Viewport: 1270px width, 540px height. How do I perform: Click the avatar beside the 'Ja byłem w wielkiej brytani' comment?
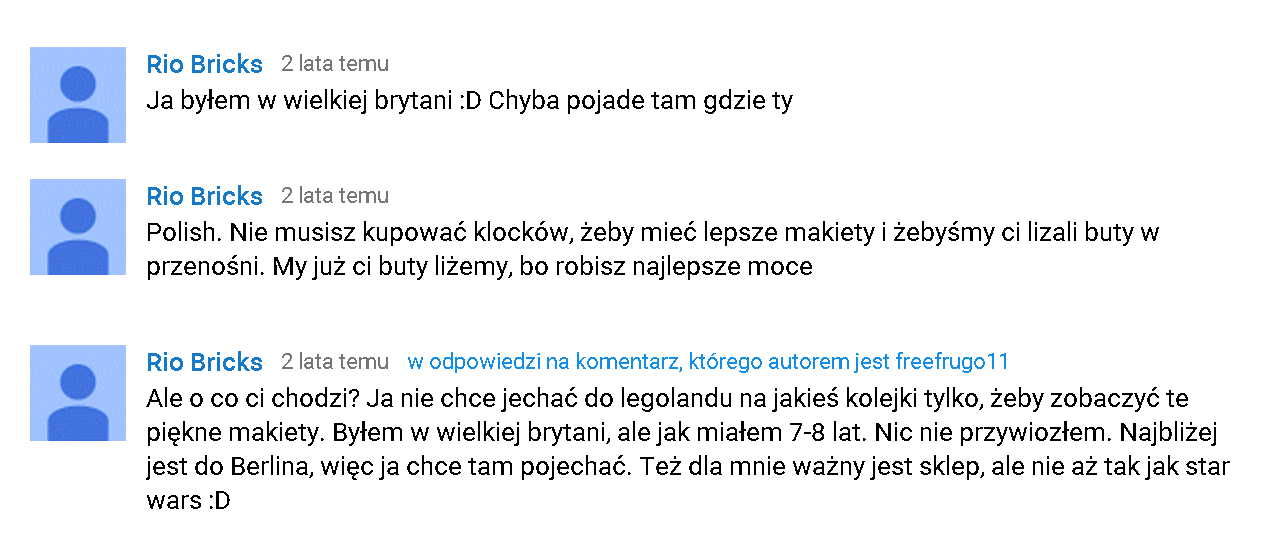(x=78, y=95)
